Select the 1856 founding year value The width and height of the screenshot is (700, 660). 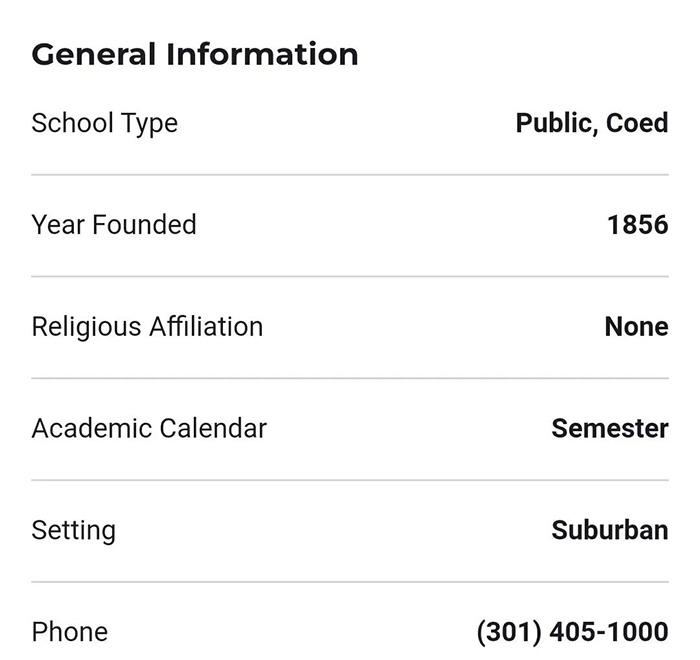[637, 225]
